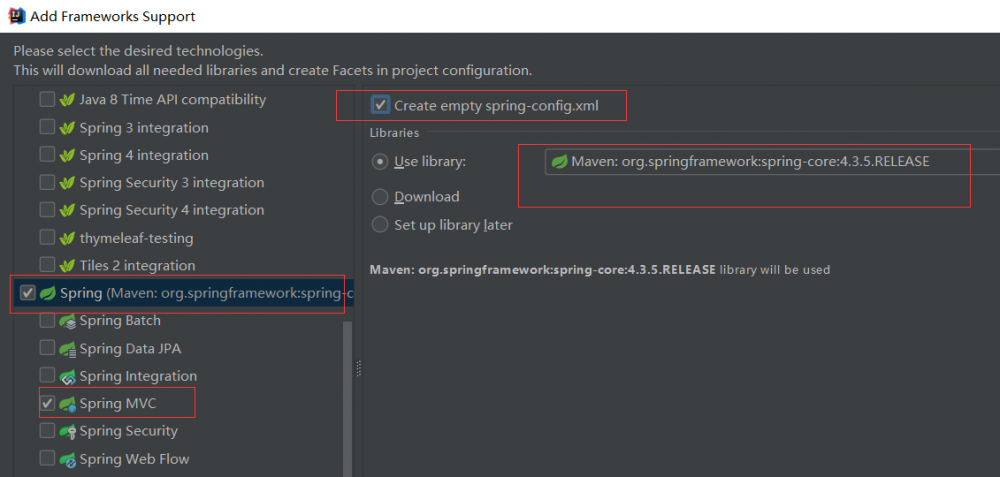1000x477 pixels.
Task: Enable Java 8 Time API compatibility checkbox
Action: point(47,99)
